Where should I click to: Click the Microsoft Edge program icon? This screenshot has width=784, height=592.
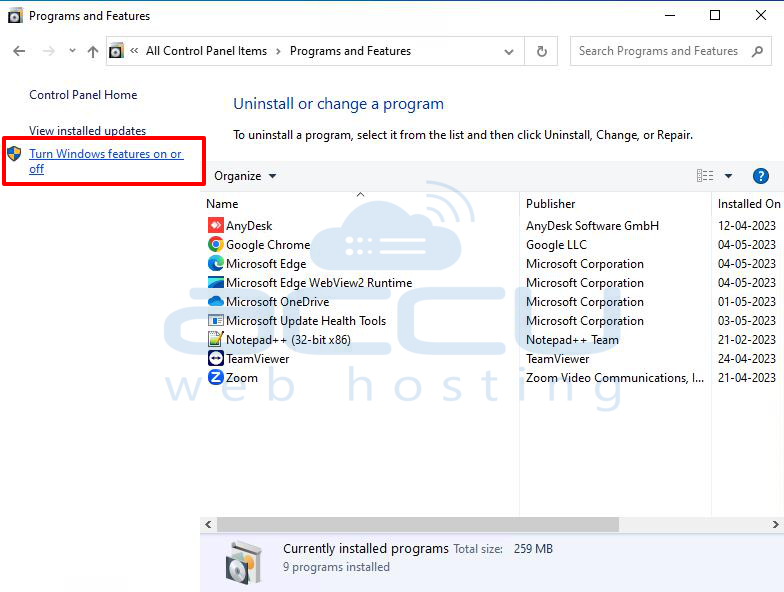tap(216, 264)
